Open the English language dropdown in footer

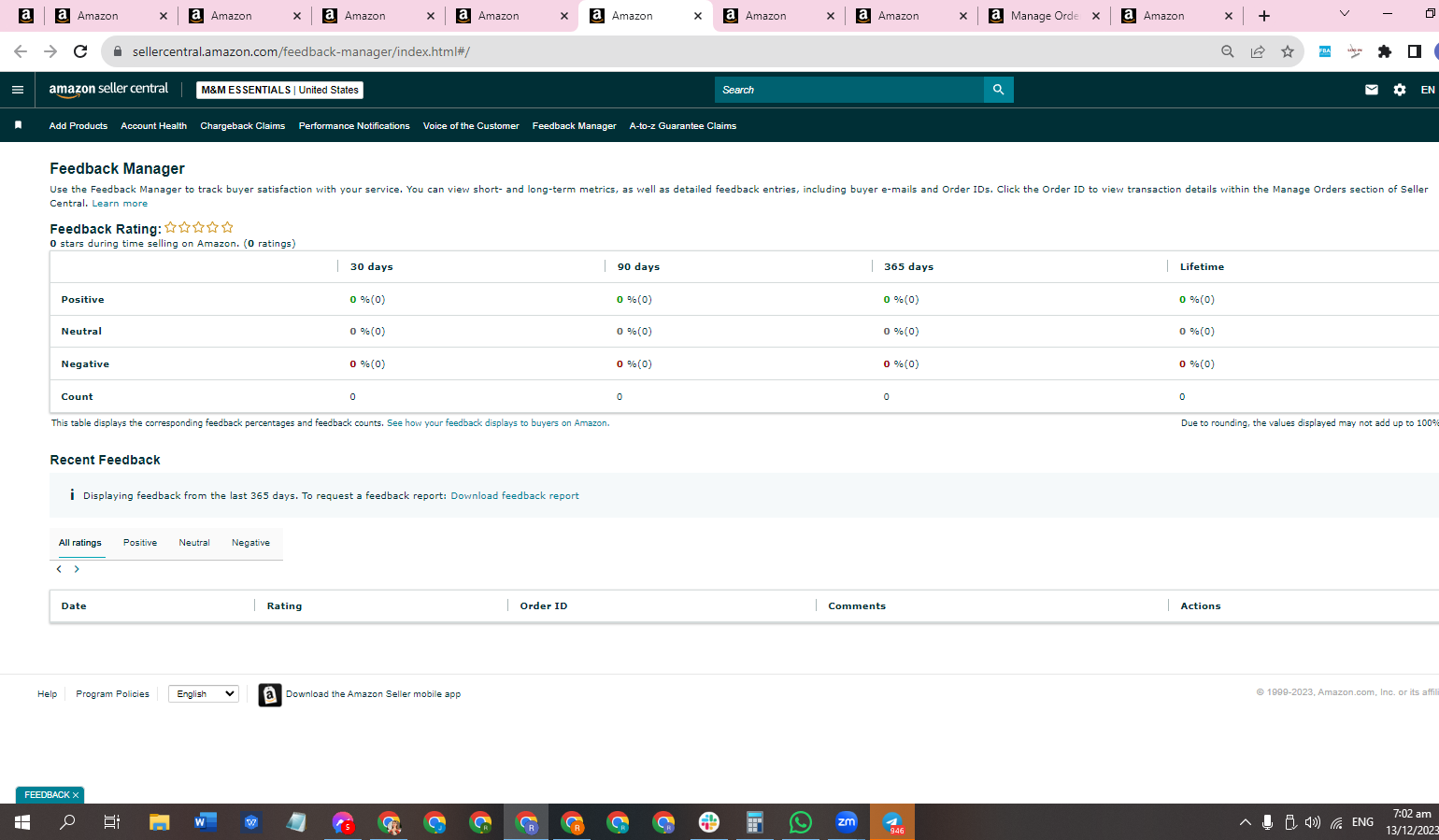coord(204,694)
